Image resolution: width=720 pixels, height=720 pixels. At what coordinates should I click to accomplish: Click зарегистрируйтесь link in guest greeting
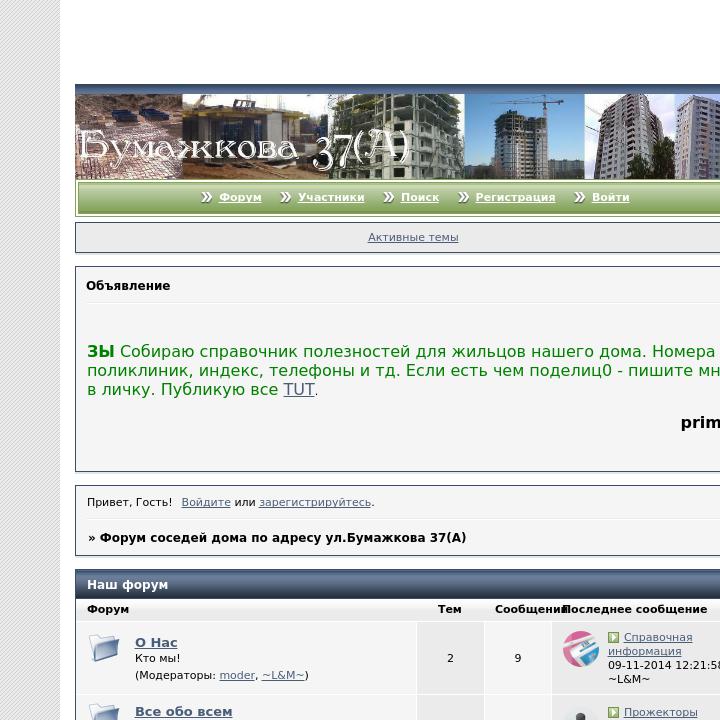pyautogui.click(x=315, y=502)
